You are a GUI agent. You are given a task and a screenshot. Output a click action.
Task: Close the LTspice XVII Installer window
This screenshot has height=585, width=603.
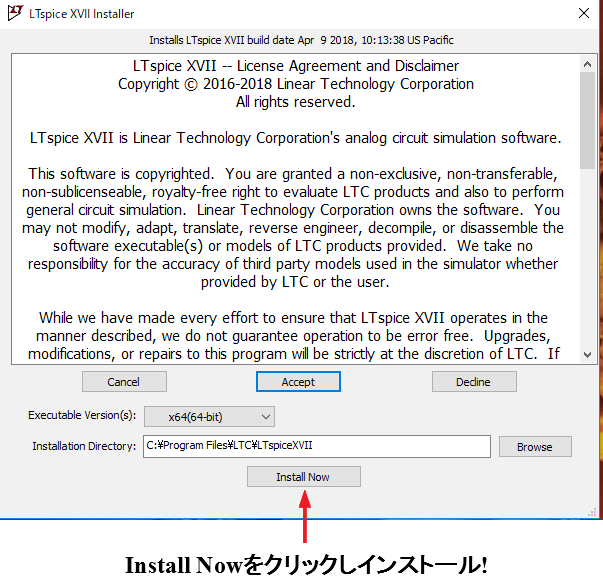point(584,13)
